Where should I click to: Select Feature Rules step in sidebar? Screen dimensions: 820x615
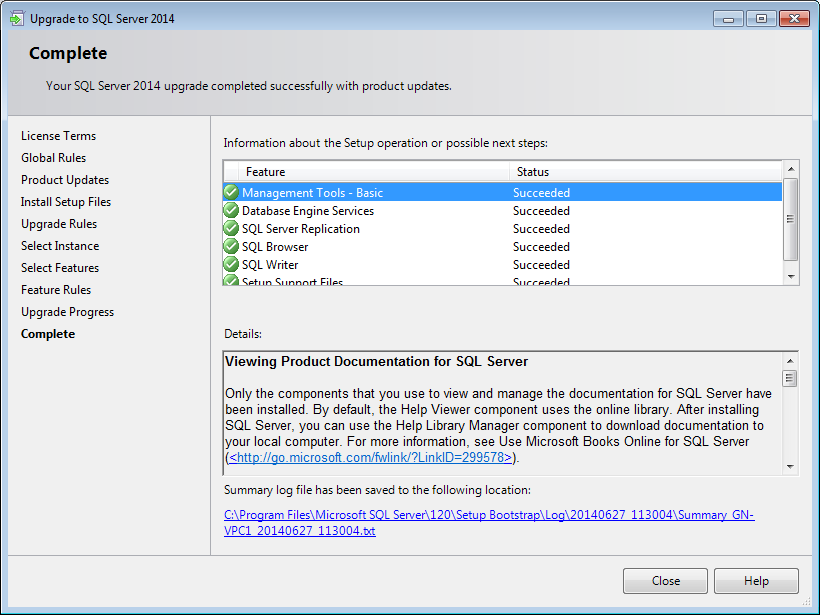tap(56, 290)
